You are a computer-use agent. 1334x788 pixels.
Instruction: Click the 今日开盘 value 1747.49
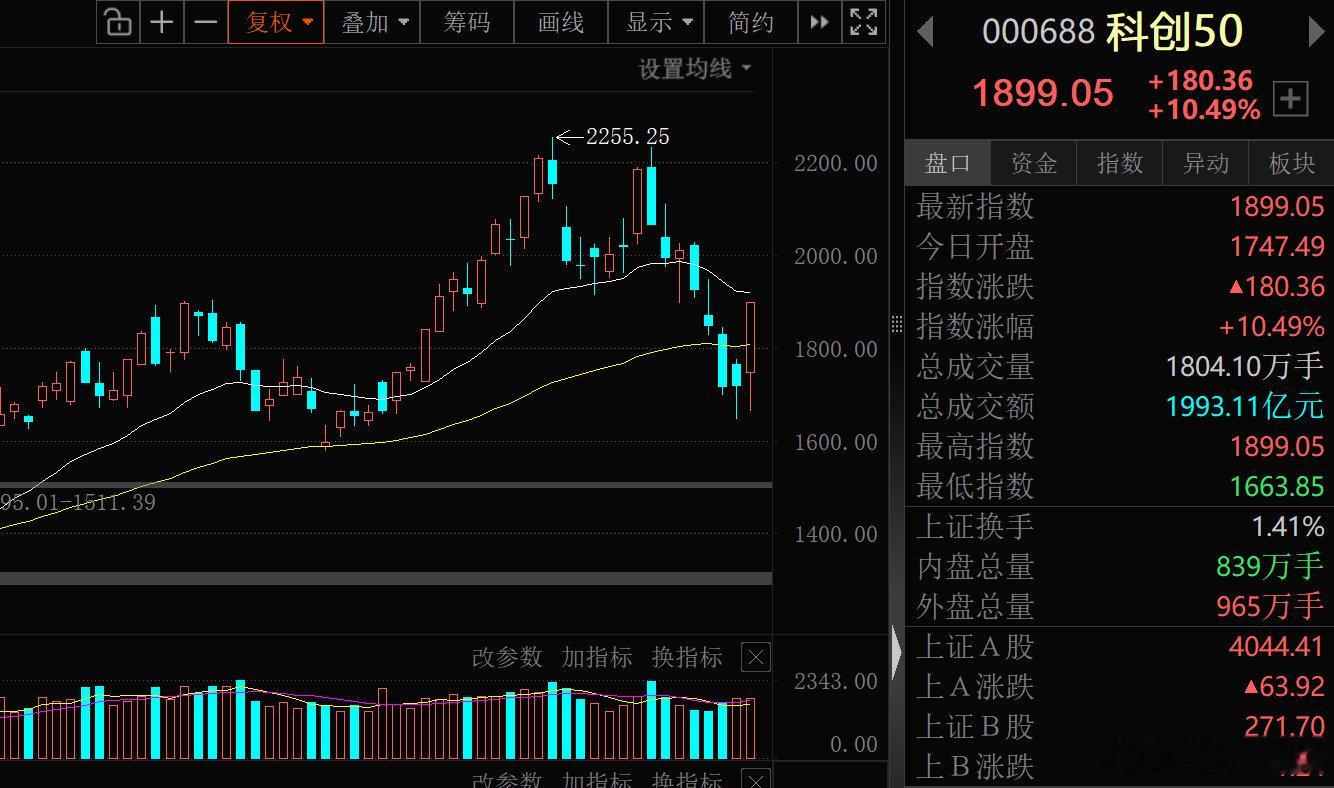tap(1277, 247)
